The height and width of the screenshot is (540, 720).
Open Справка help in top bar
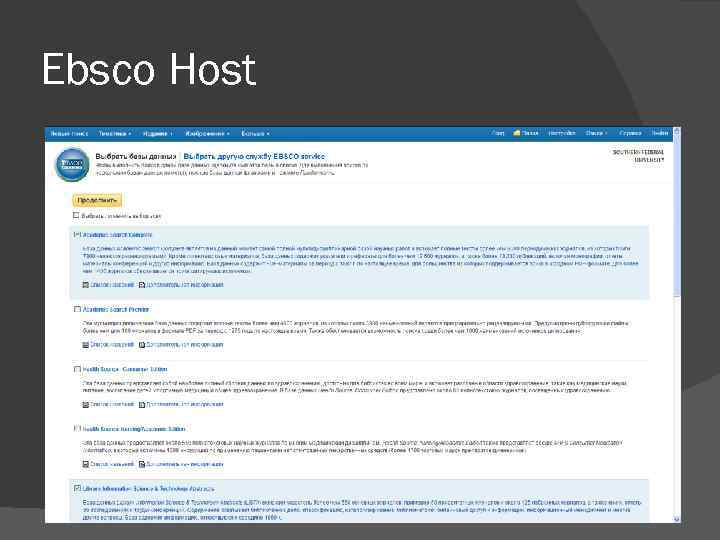tap(630, 133)
